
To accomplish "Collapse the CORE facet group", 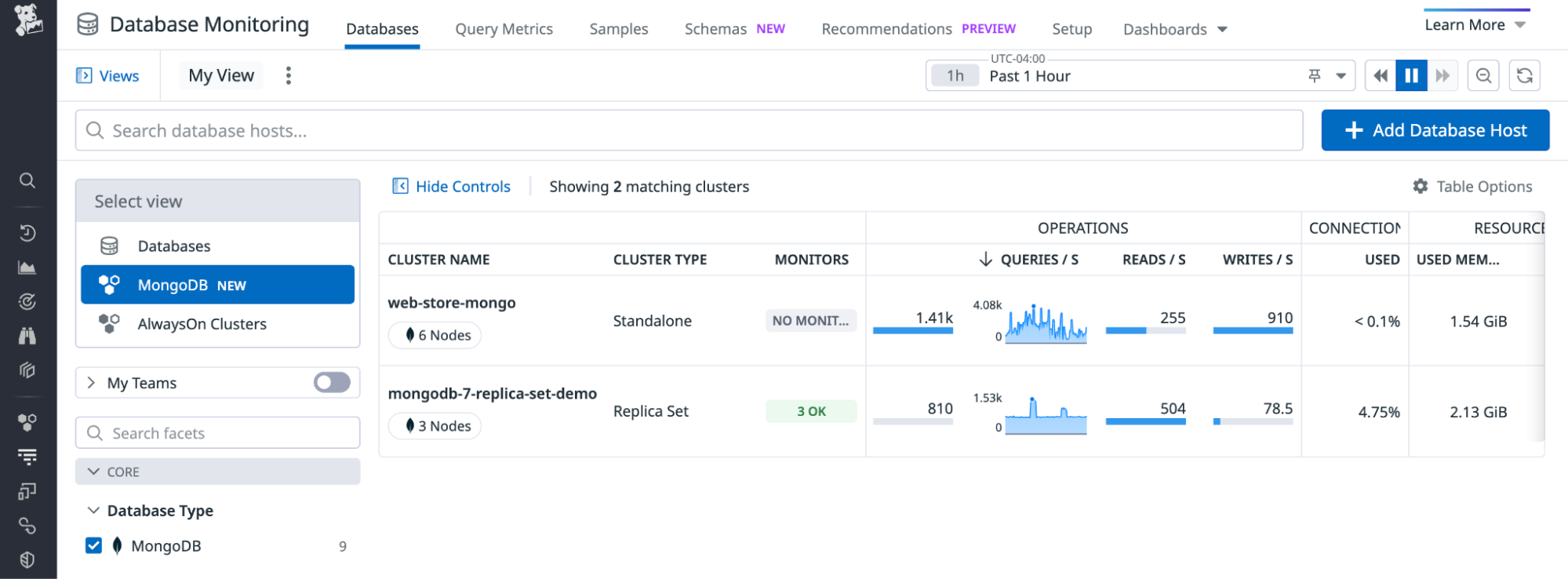I will coord(94,472).
